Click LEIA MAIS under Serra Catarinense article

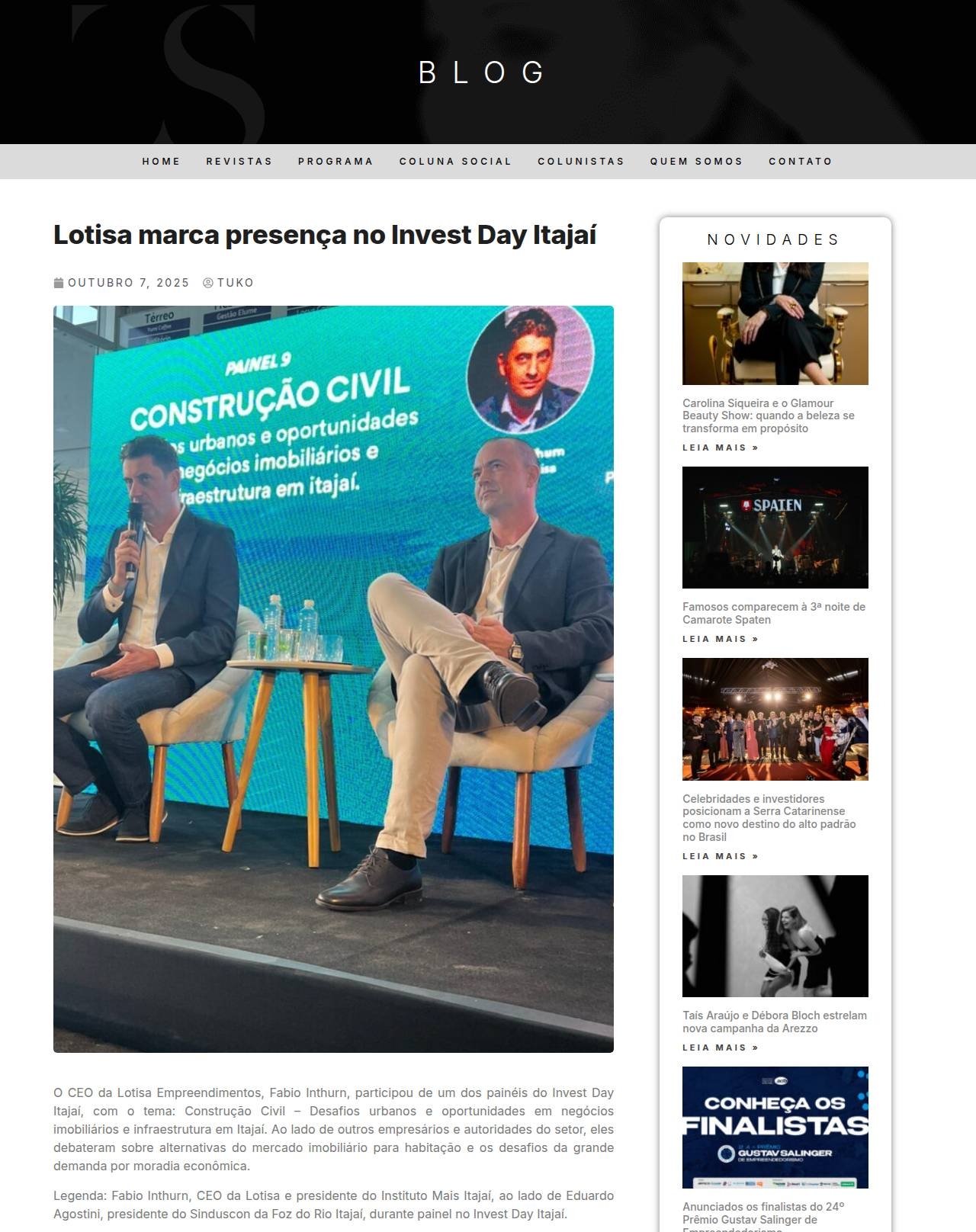720,856
